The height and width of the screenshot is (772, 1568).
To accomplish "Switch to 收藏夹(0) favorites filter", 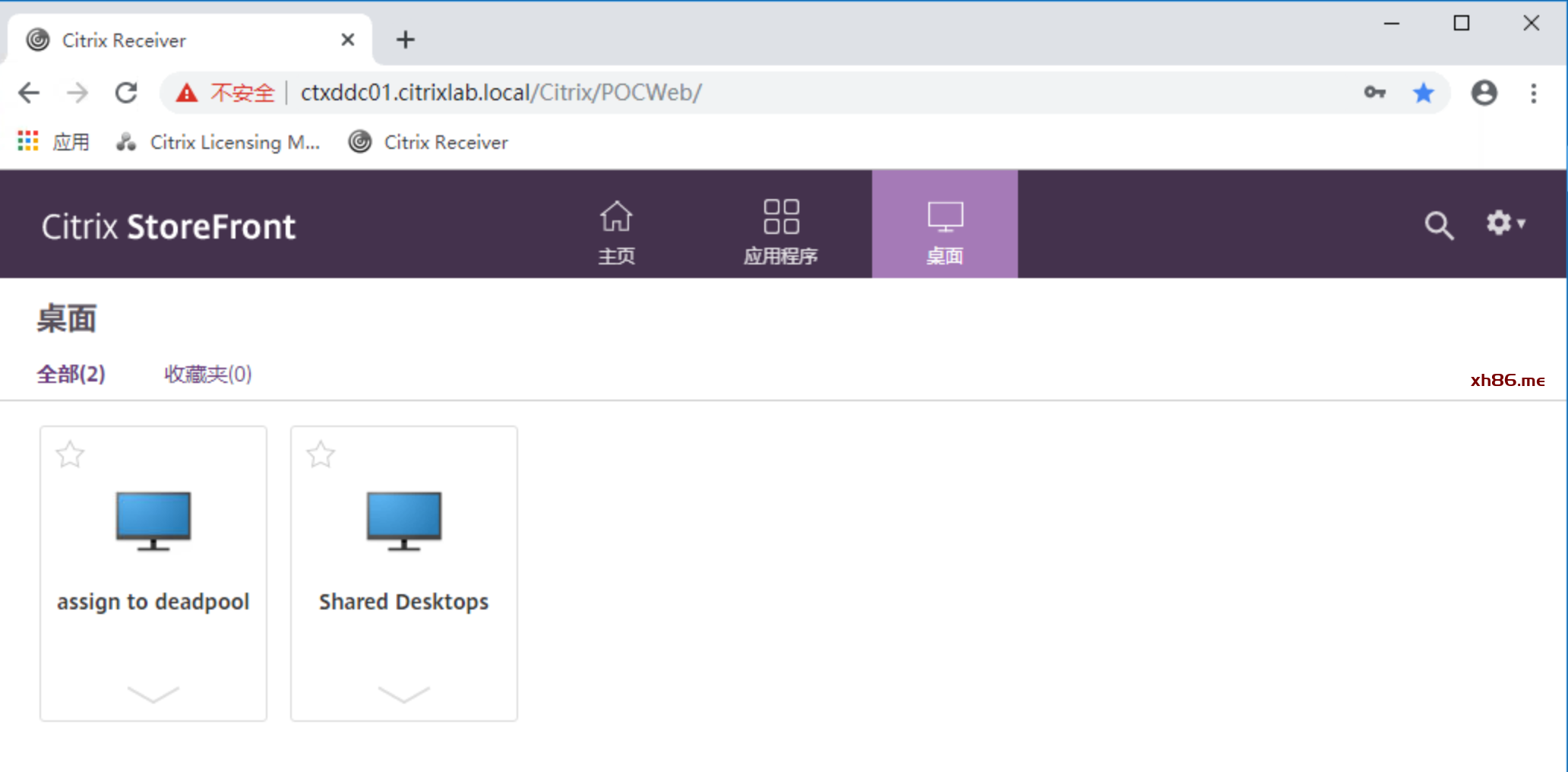I will click(208, 374).
